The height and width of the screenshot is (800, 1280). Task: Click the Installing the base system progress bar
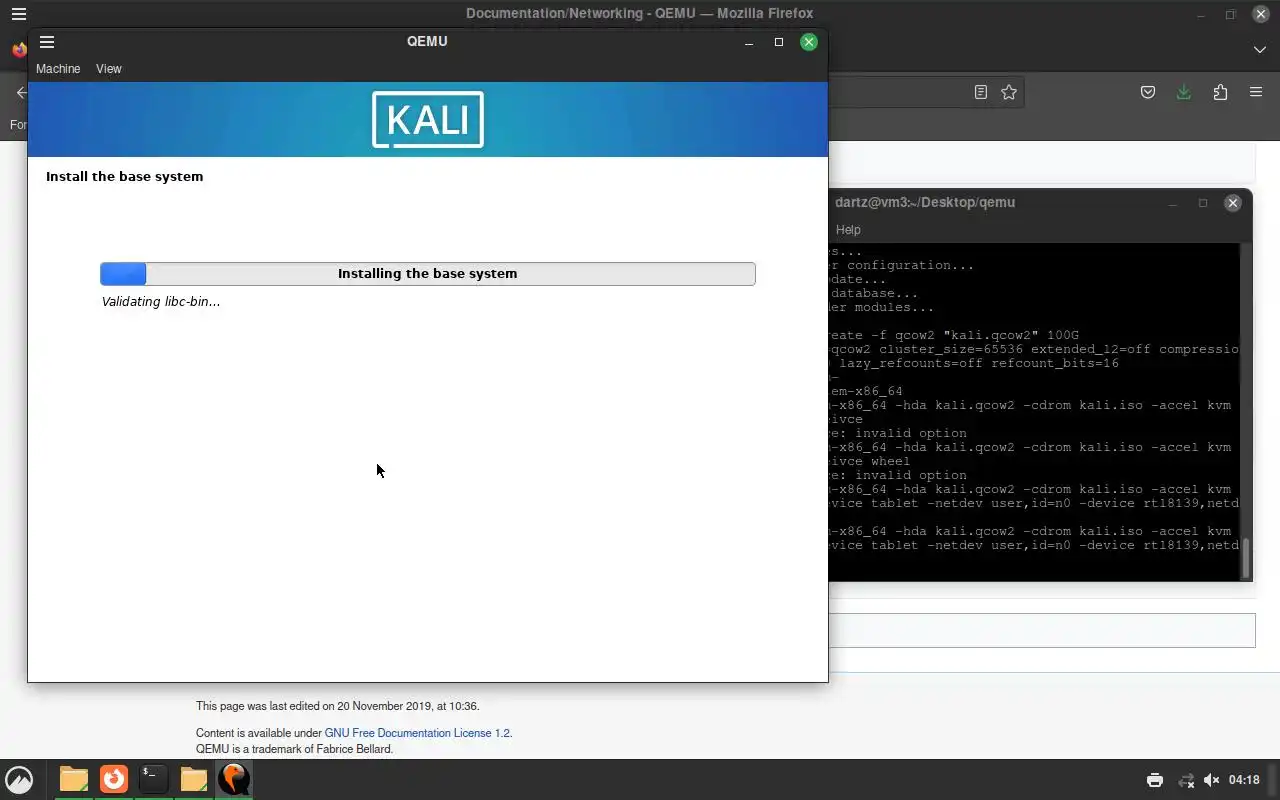[428, 274]
